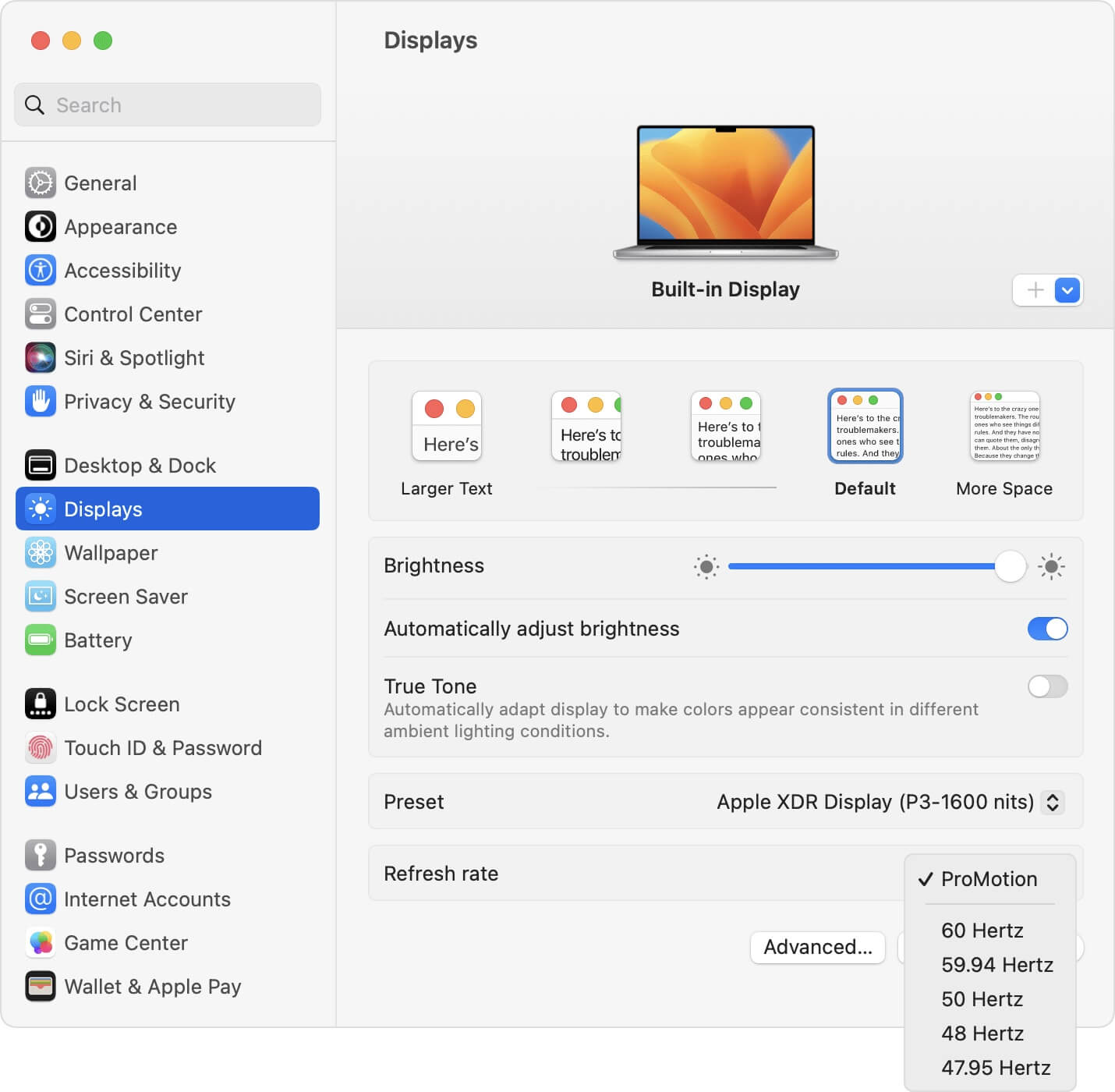Image resolution: width=1115 pixels, height=1092 pixels.
Task: Choose 60 Hertz refresh rate
Action: coord(982,930)
